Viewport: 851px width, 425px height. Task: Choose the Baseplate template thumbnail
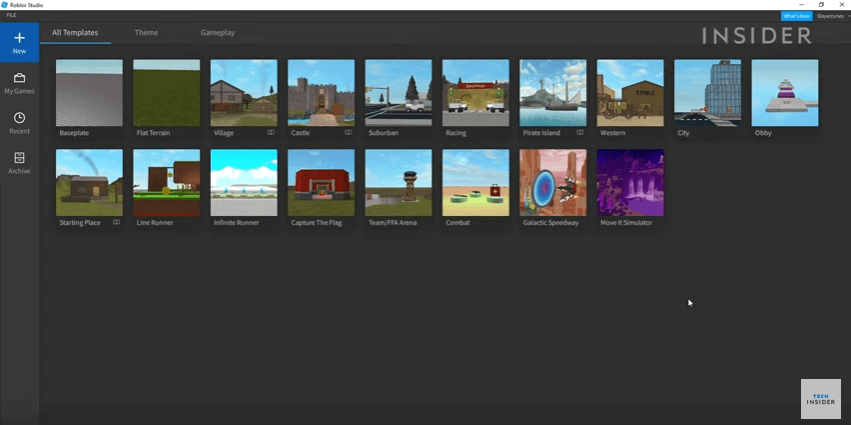click(x=89, y=93)
